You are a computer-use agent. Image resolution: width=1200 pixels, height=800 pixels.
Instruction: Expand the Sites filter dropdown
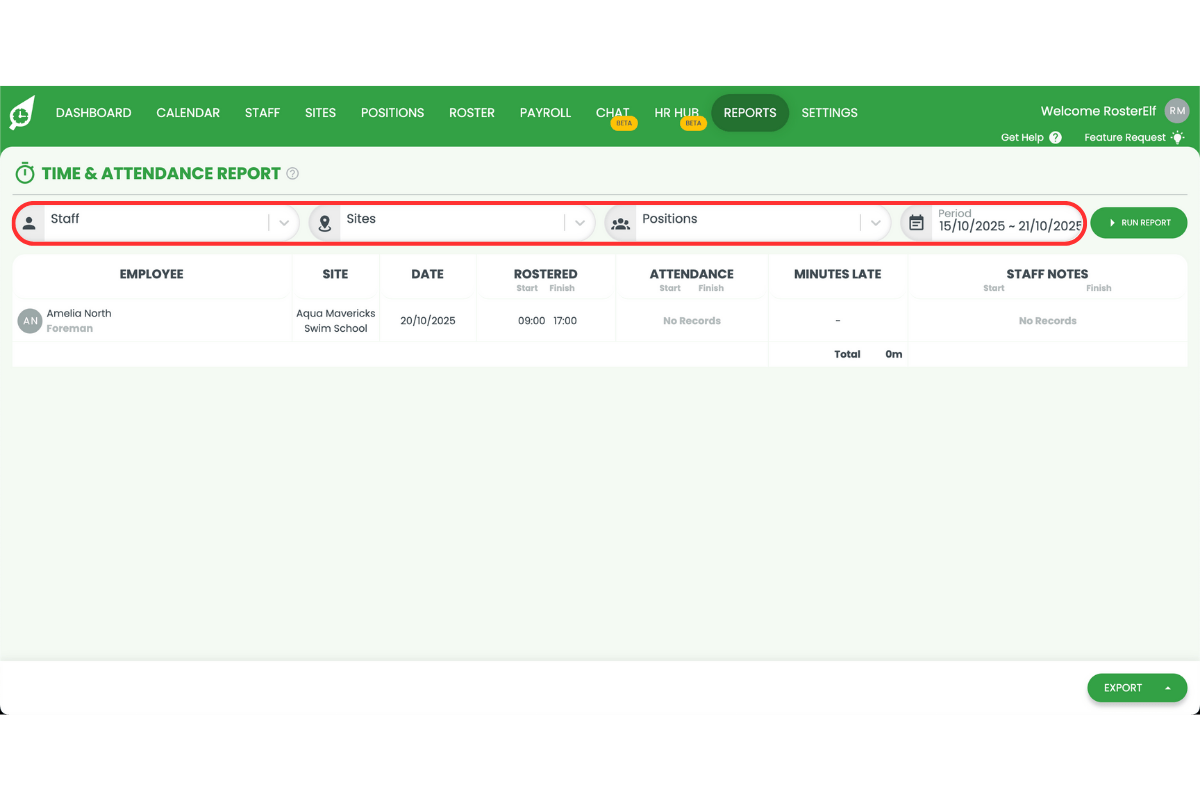click(579, 222)
